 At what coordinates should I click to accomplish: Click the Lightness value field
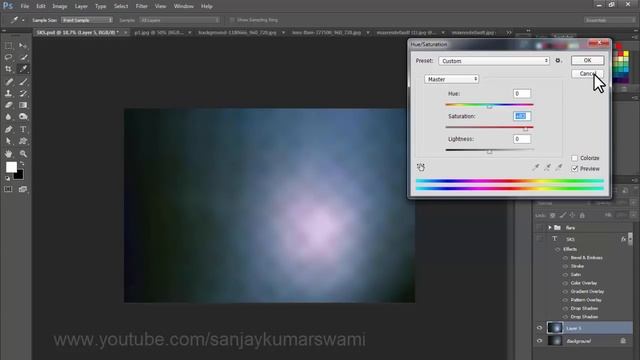pos(522,139)
